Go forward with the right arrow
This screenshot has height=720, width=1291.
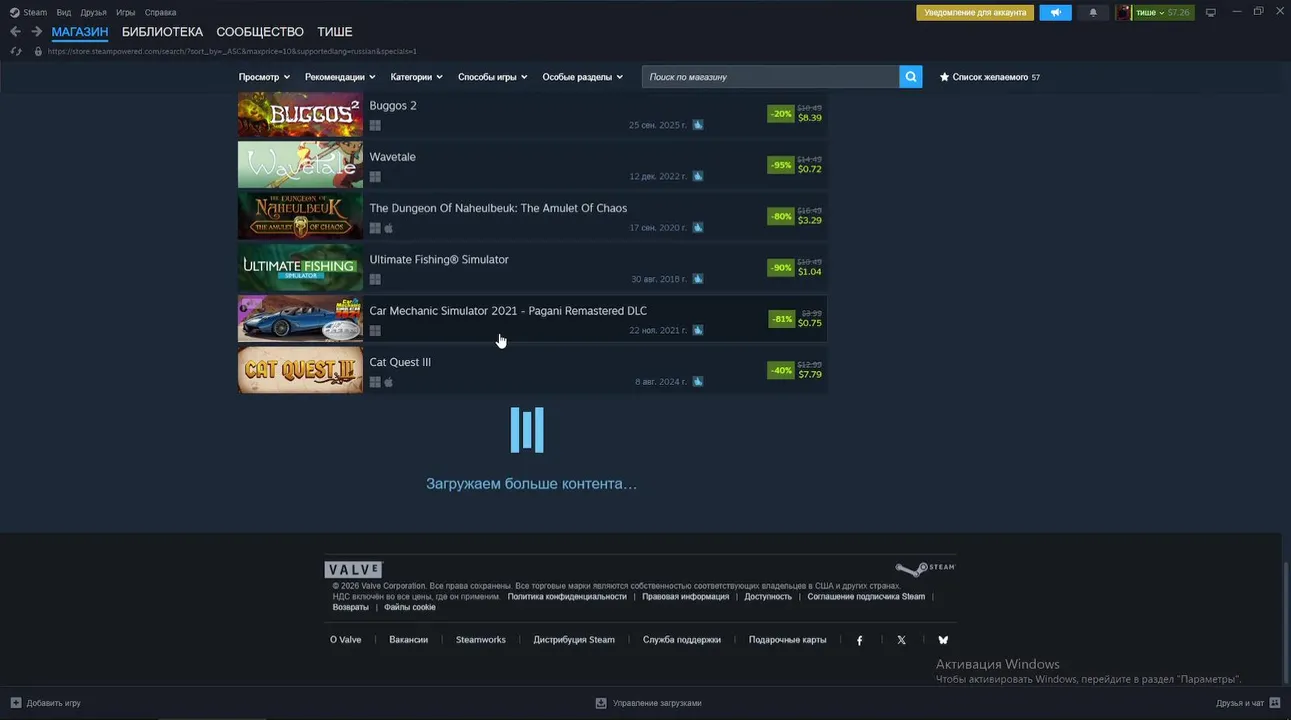pyautogui.click(x=36, y=32)
